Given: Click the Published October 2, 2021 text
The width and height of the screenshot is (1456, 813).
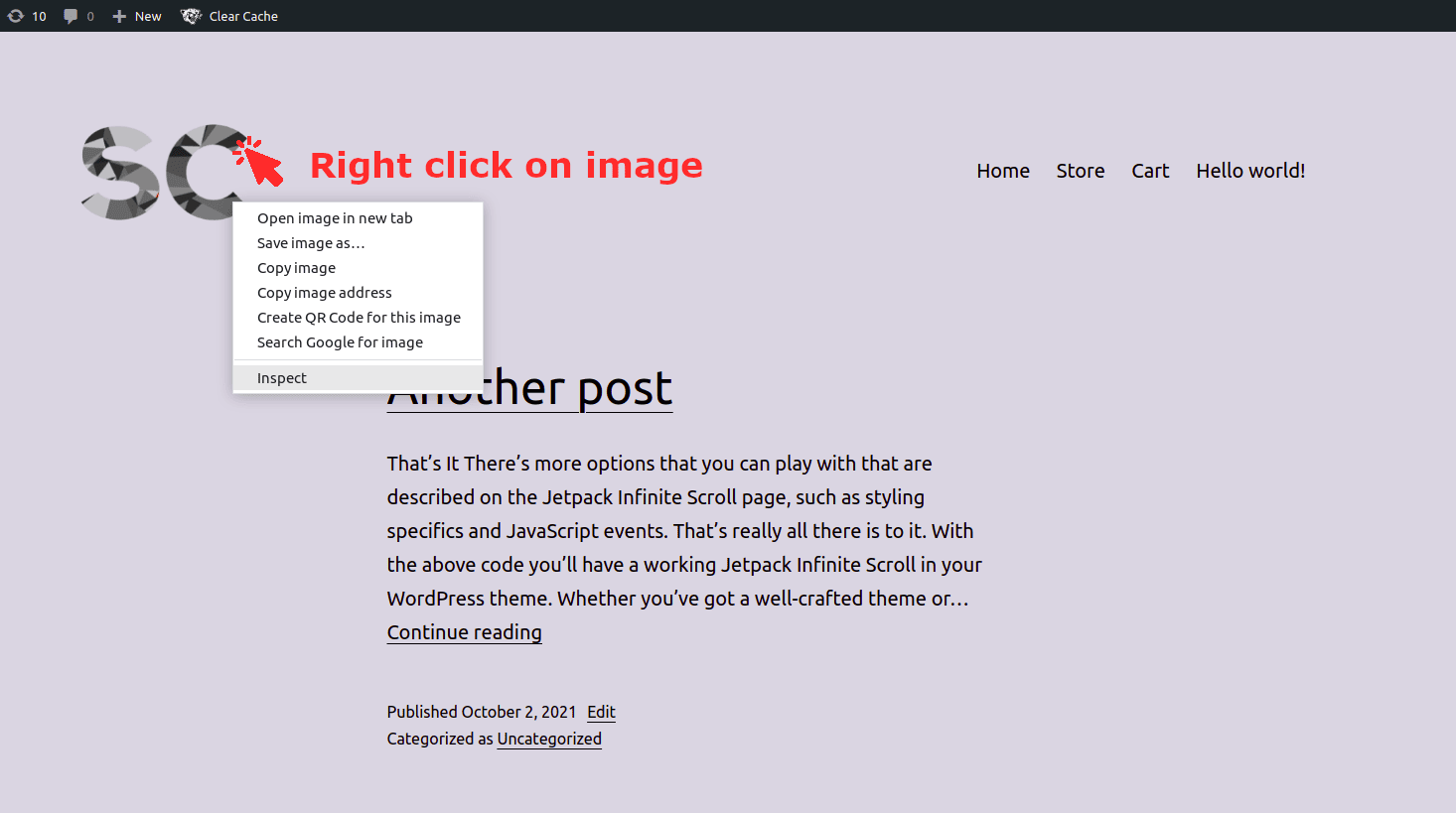Looking at the screenshot, I should (482, 712).
